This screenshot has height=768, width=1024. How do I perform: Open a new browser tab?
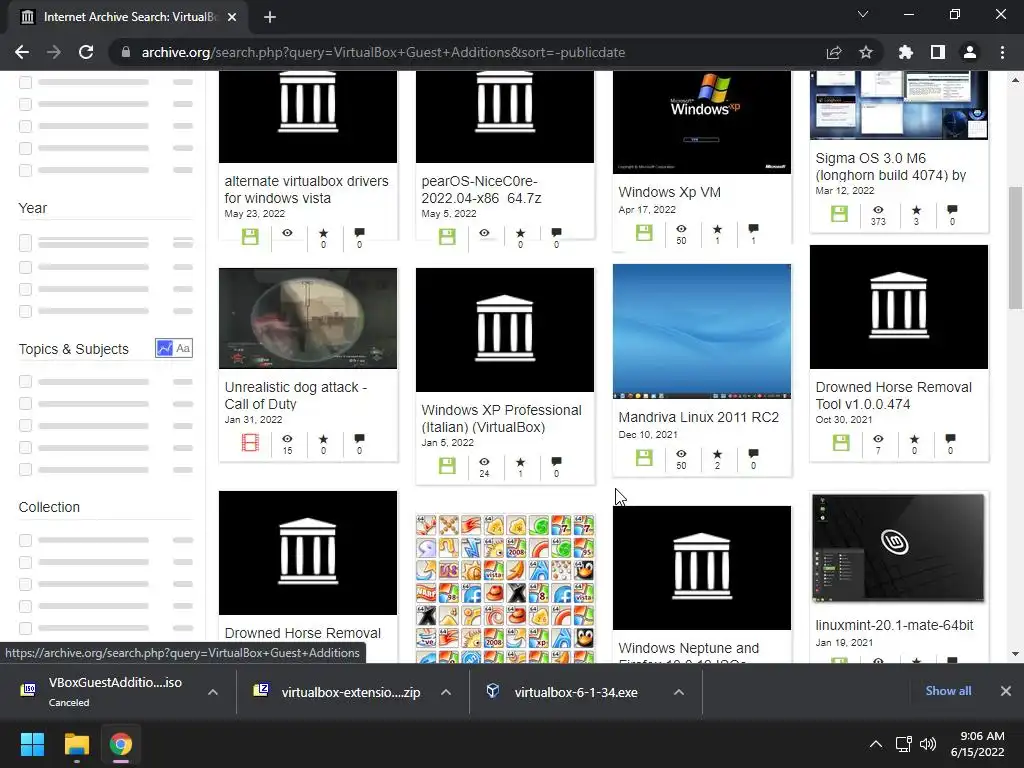point(270,17)
